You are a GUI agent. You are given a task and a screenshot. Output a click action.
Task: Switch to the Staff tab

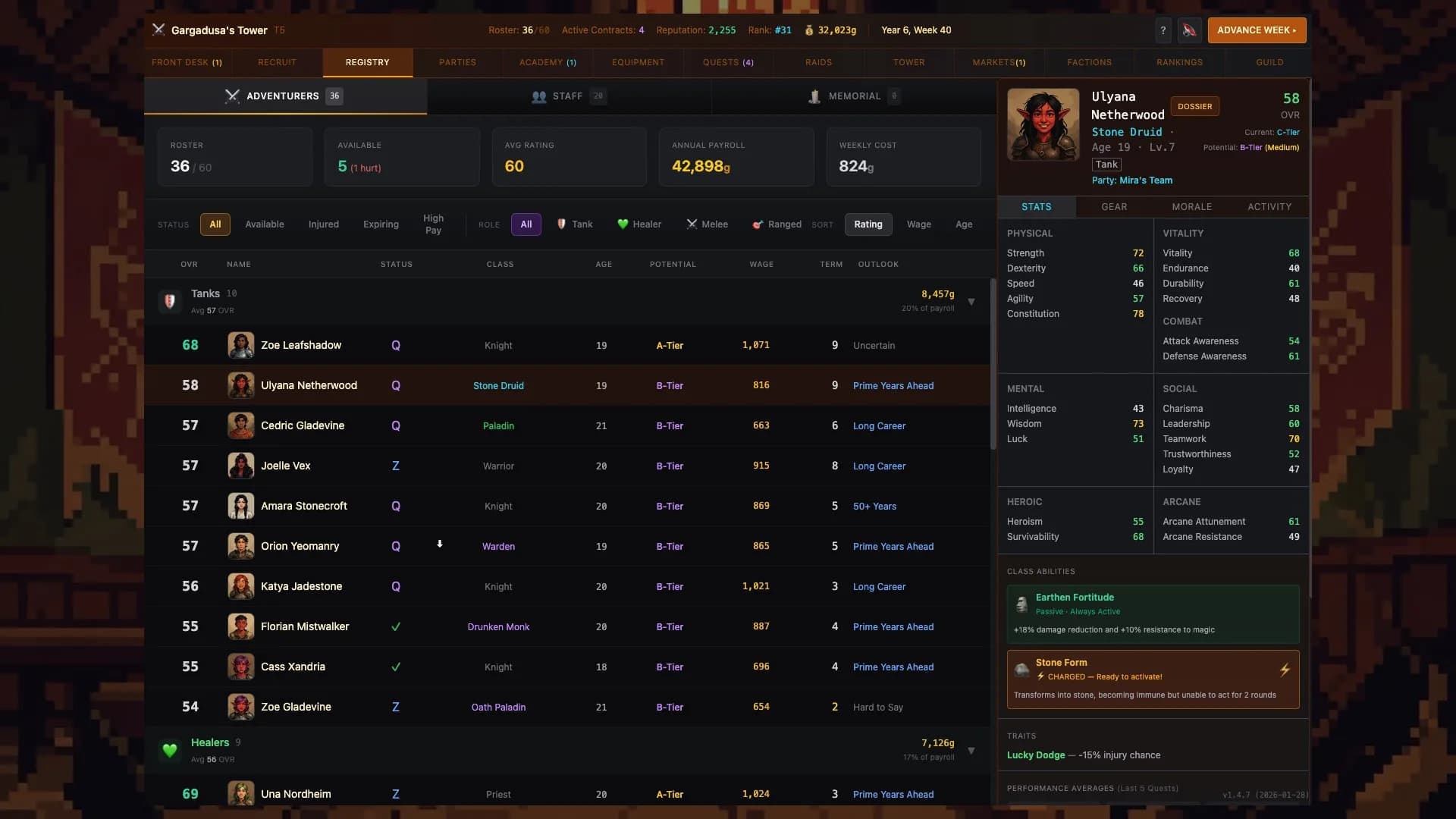tap(569, 96)
